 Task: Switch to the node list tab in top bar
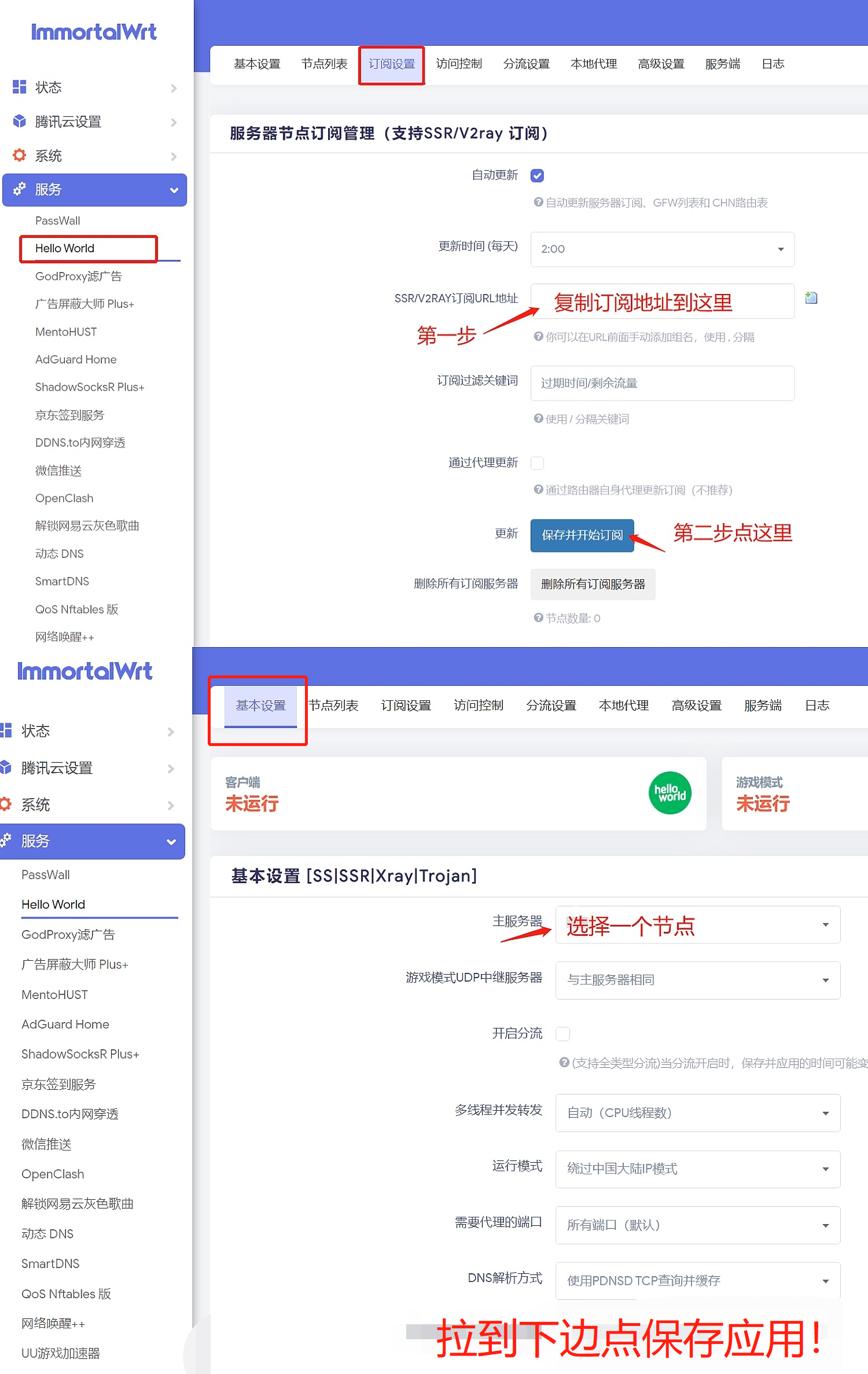click(x=324, y=64)
